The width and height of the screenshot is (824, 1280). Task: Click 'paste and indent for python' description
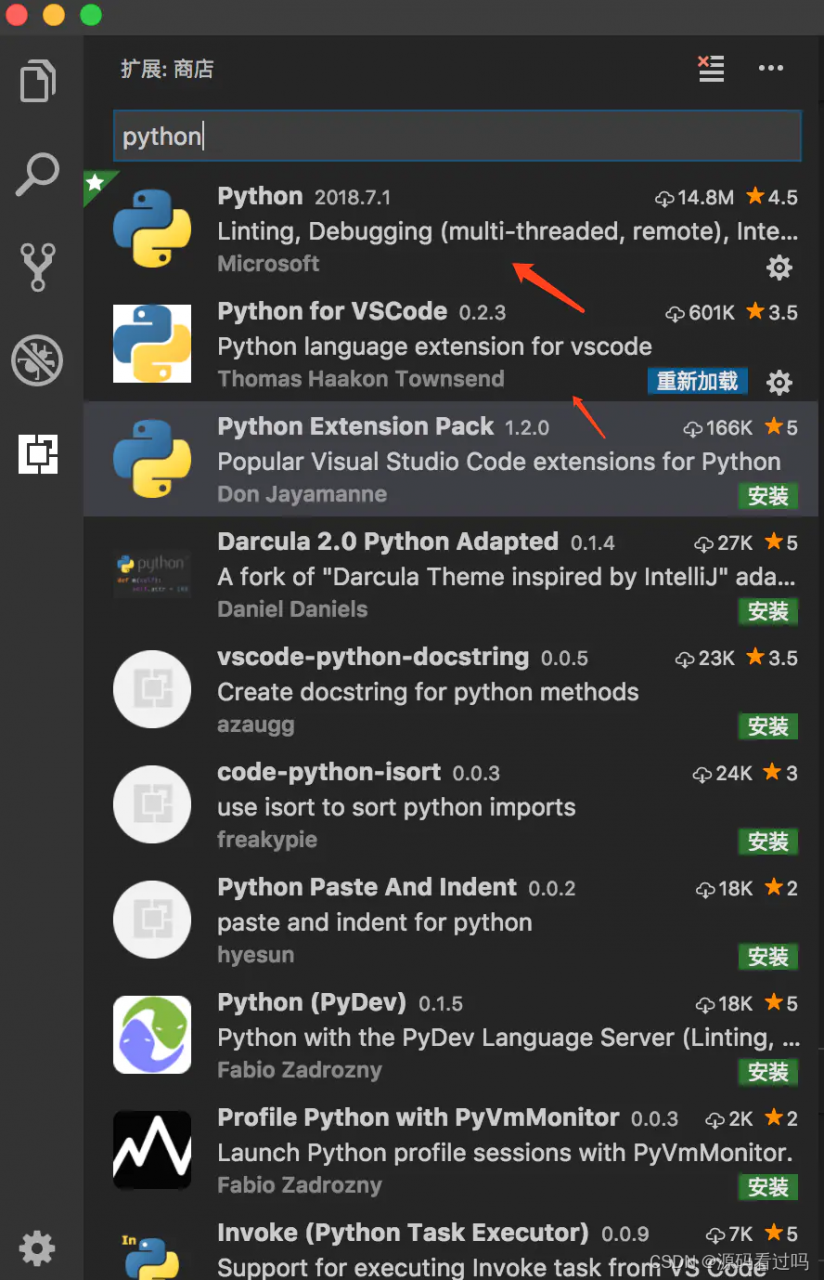(375, 922)
